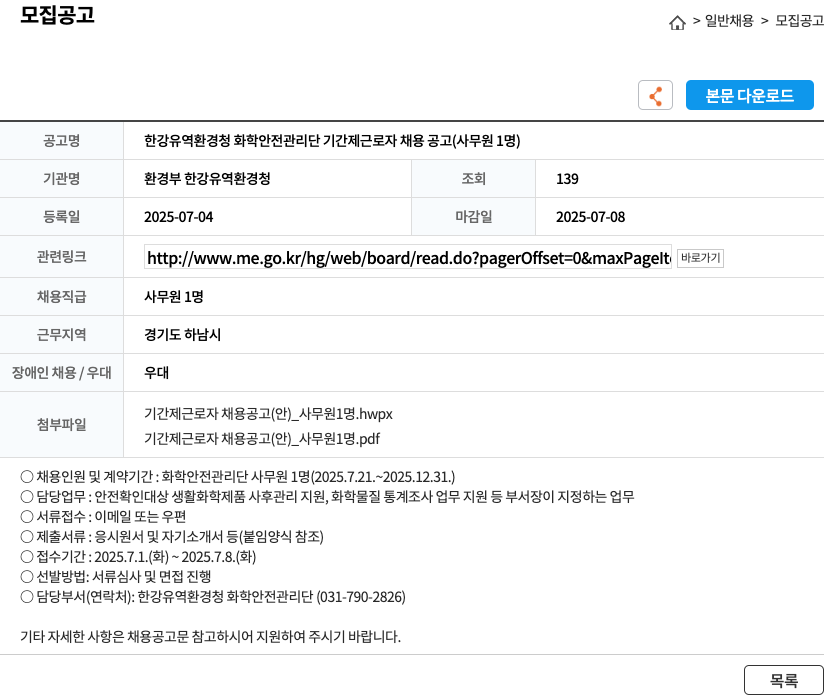Click the 바로가기 button next to URL
The width and height of the screenshot is (824, 696).
(x=700, y=258)
